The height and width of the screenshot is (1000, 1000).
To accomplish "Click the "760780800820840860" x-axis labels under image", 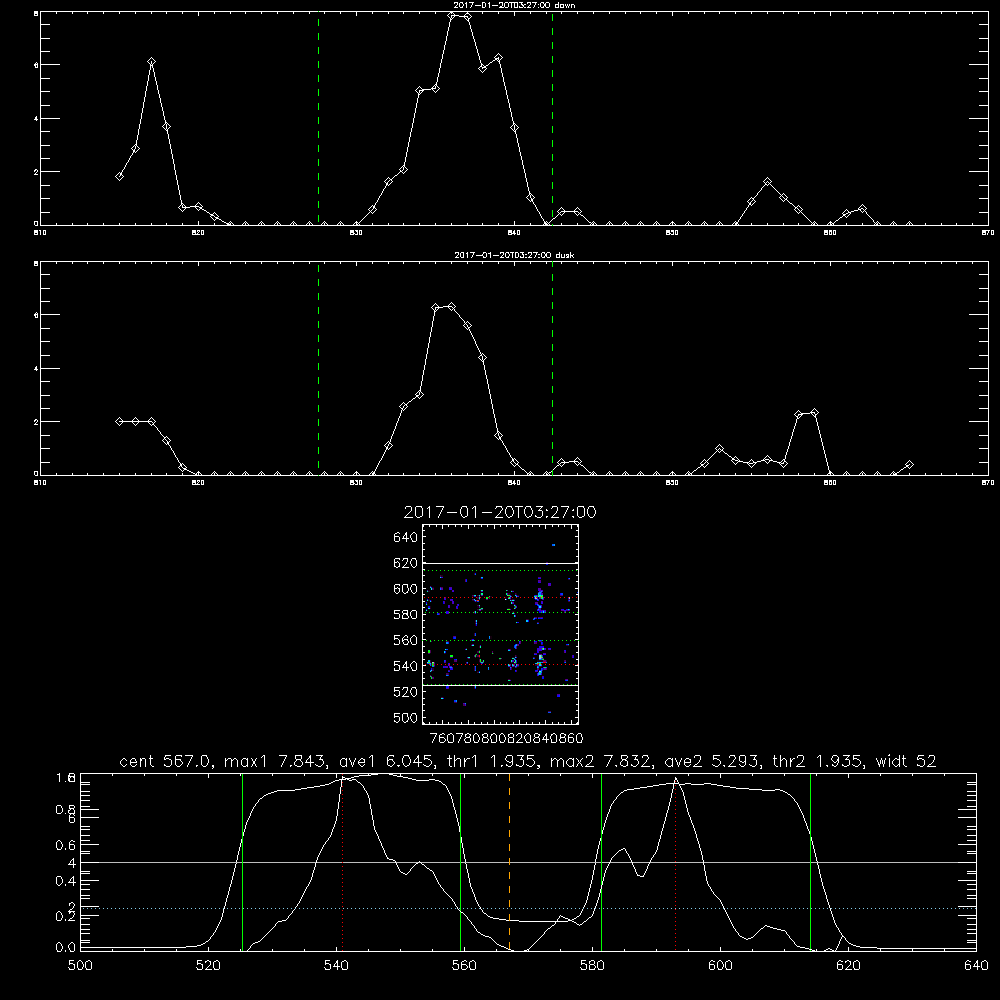I will [507, 739].
